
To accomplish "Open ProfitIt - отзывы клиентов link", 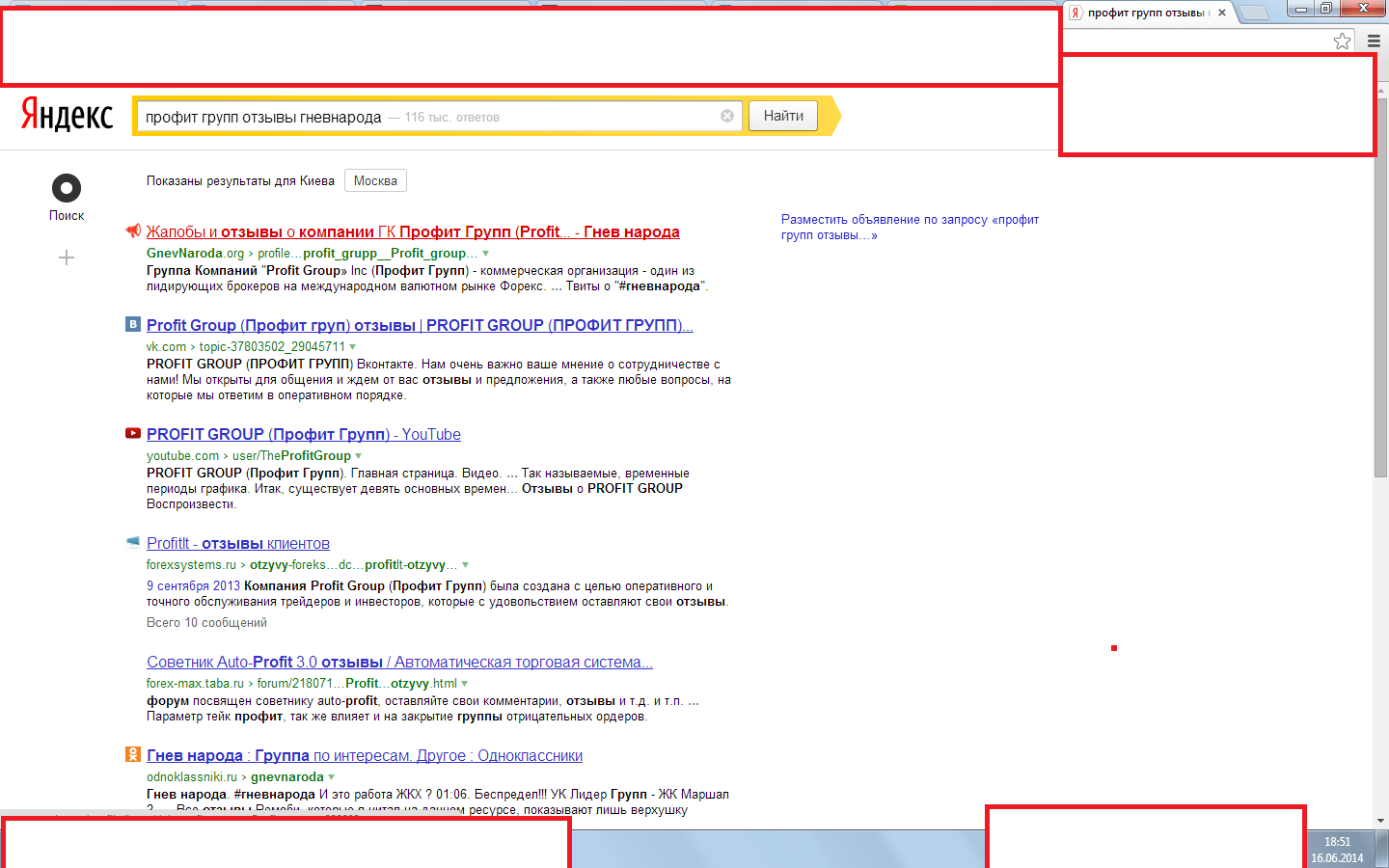I will click(x=238, y=543).
